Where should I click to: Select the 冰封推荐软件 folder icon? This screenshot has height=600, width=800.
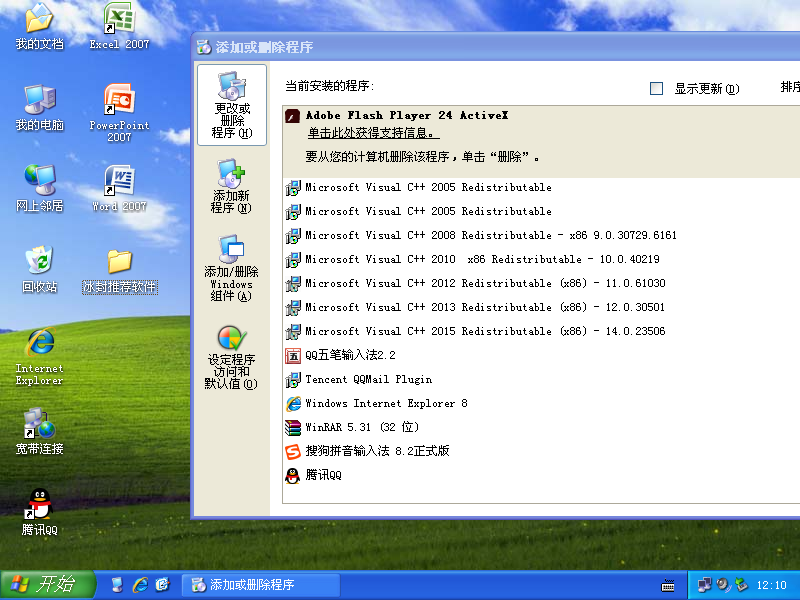coord(119,270)
